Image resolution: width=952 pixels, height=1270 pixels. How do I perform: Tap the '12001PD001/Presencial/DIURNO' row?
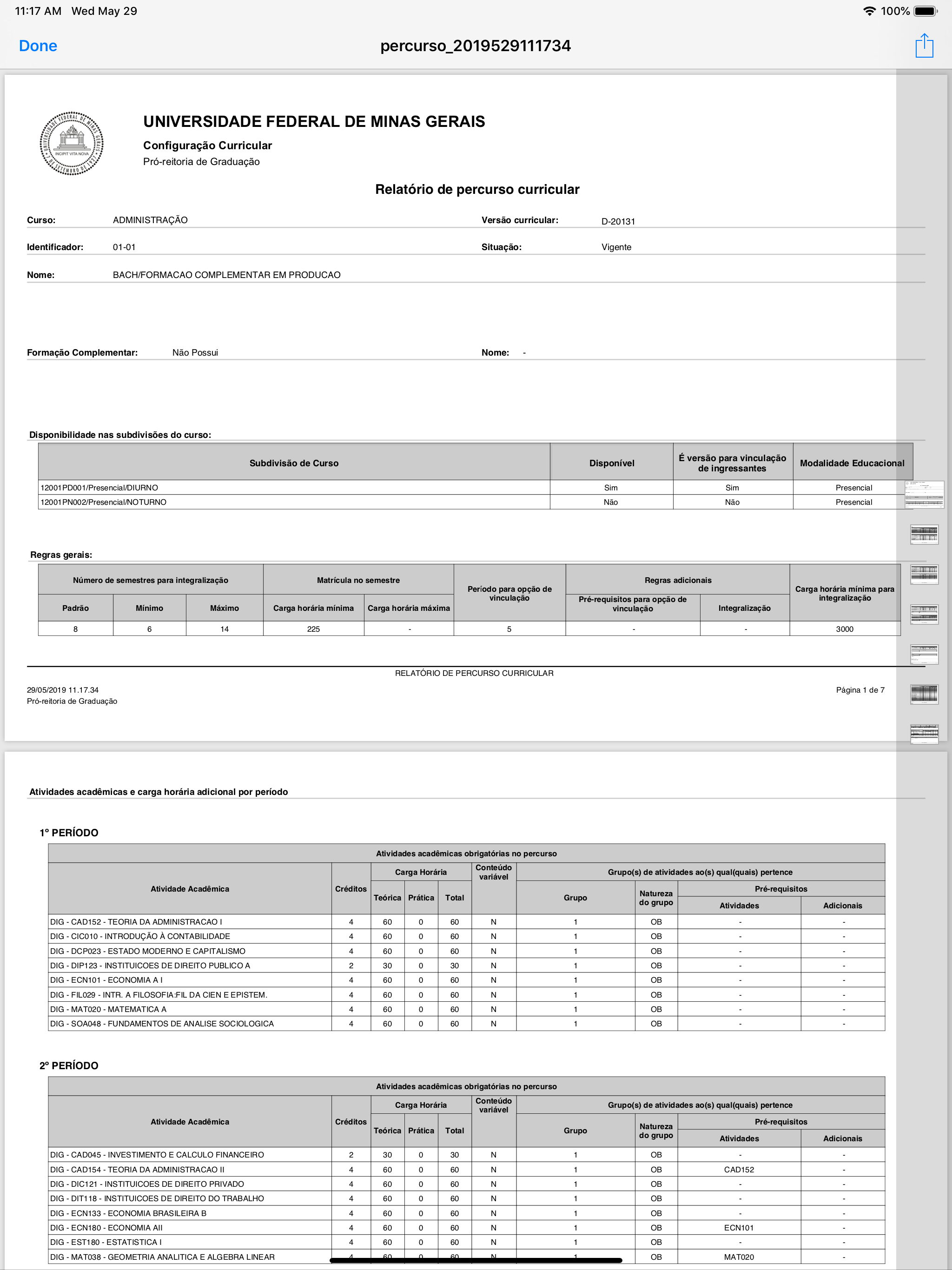point(476,488)
